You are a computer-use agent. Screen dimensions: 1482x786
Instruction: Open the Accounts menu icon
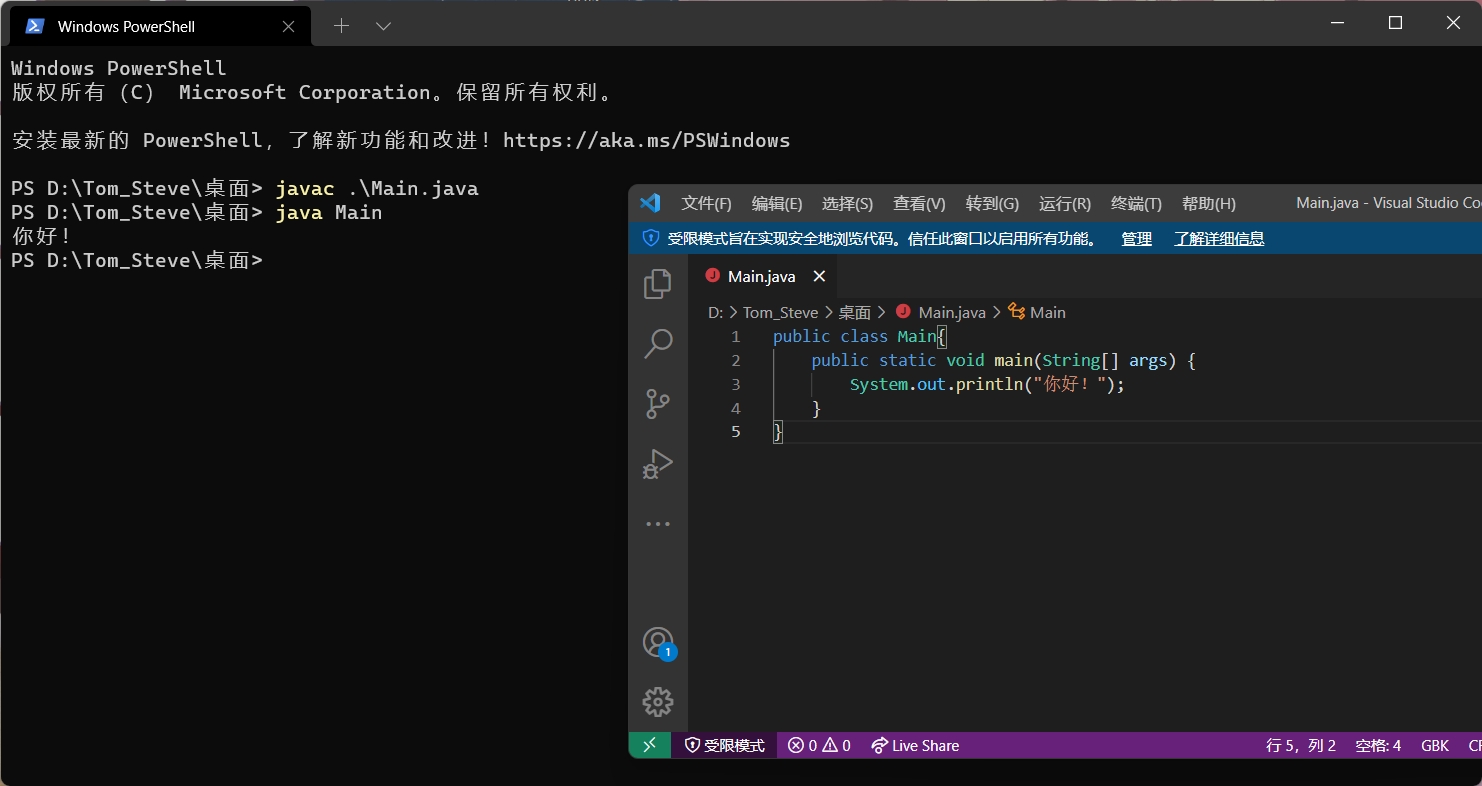tap(657, 642)
